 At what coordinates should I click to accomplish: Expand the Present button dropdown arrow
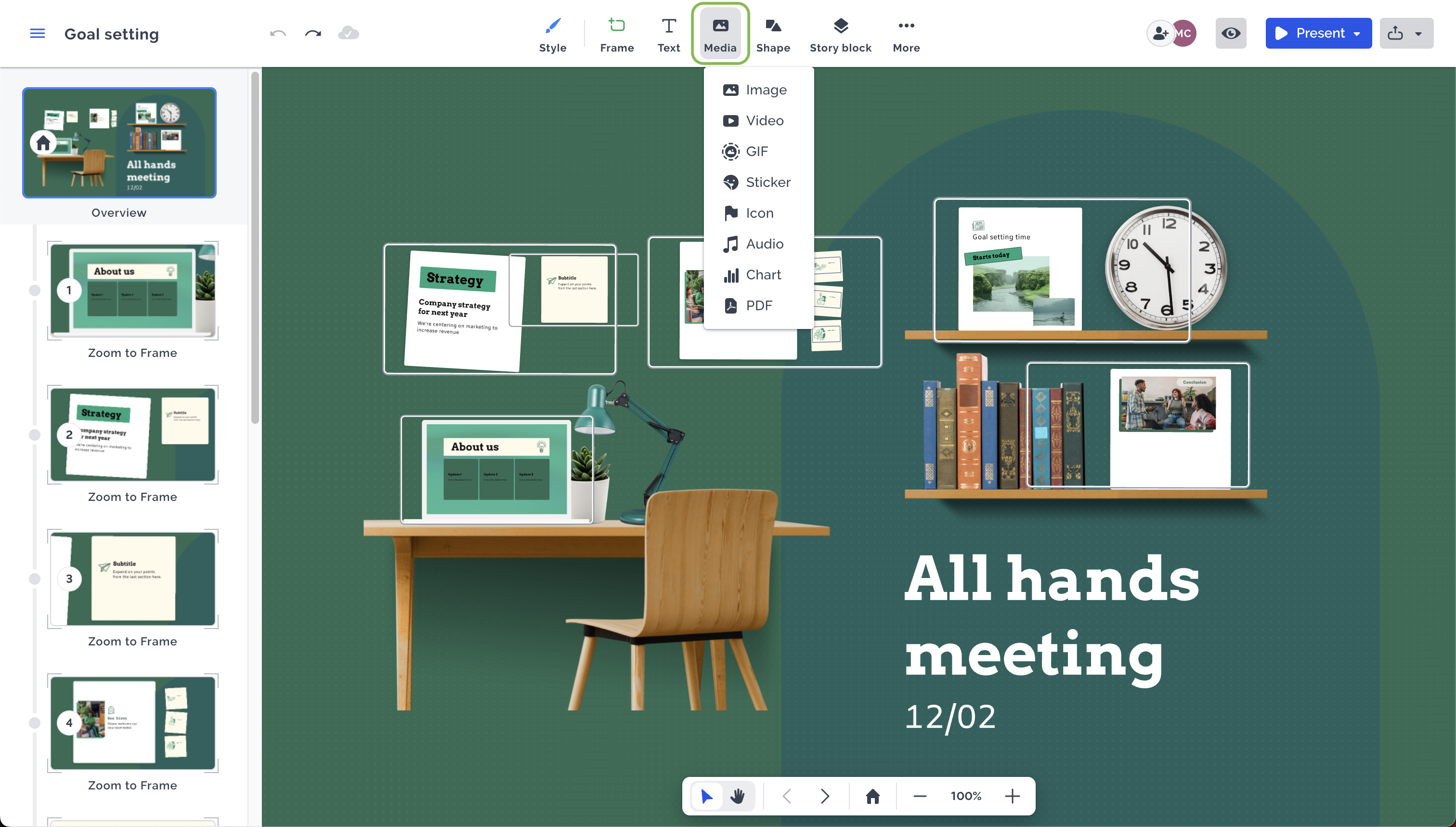pyautogui.click(x=1358, y=33)
